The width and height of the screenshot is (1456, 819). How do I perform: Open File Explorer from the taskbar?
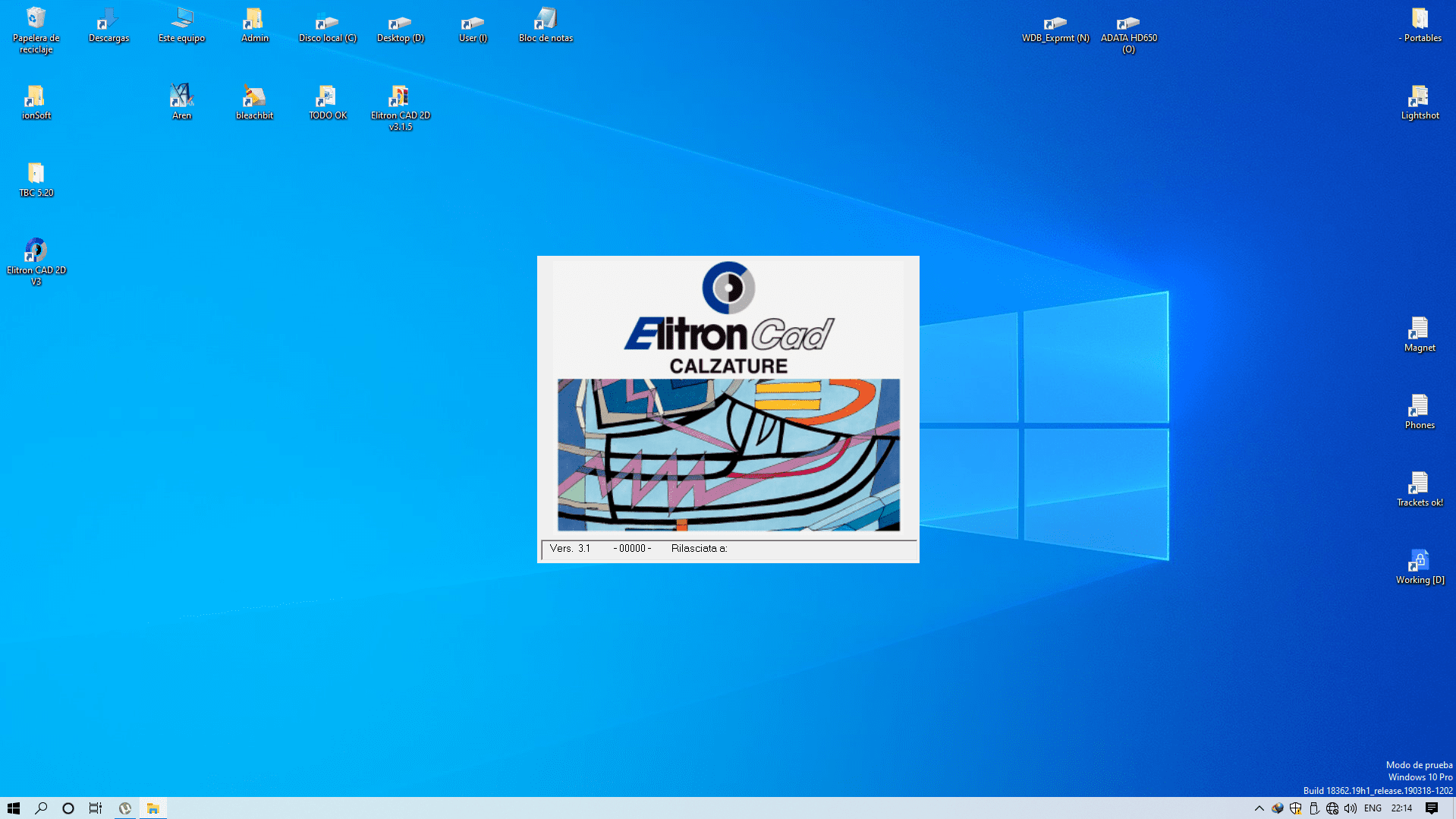[153, 808]
